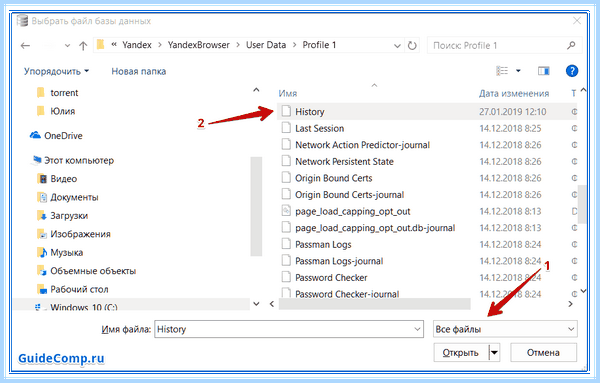Select the page_load_capping_opt_out file
The height and width of the screenshot is (383, 600).
pos(352,211)
